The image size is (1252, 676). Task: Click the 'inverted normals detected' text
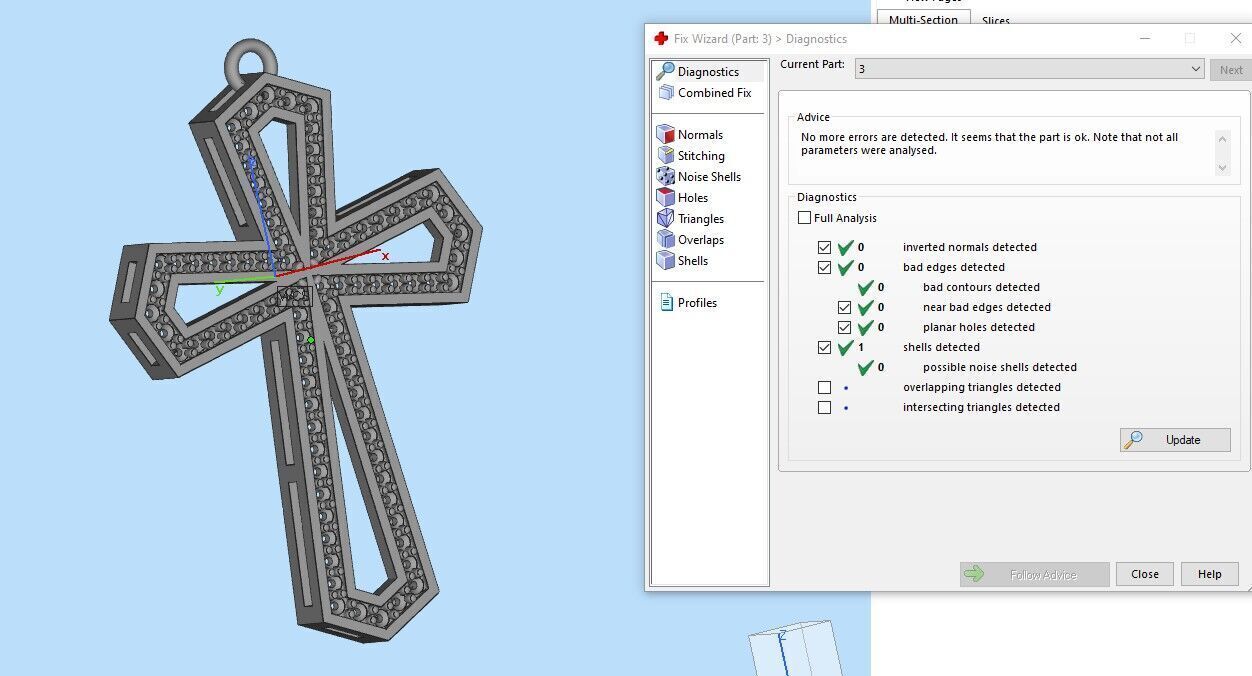[x=970, y=247]
